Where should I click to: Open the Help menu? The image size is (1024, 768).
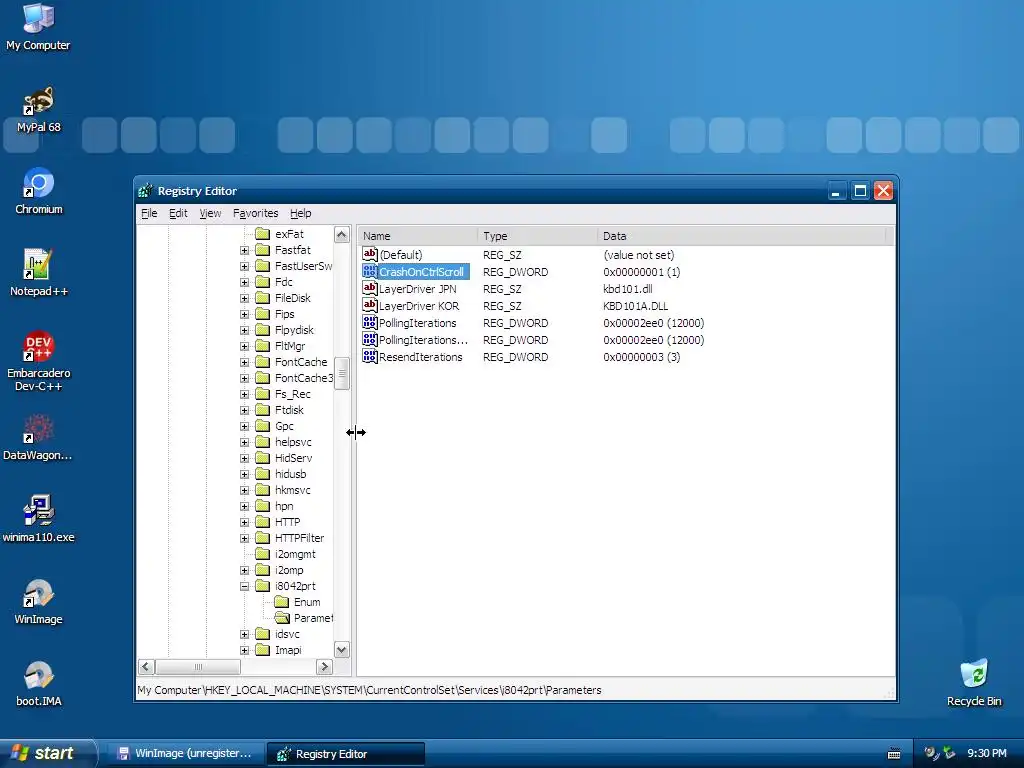click(x=300, y=213)
